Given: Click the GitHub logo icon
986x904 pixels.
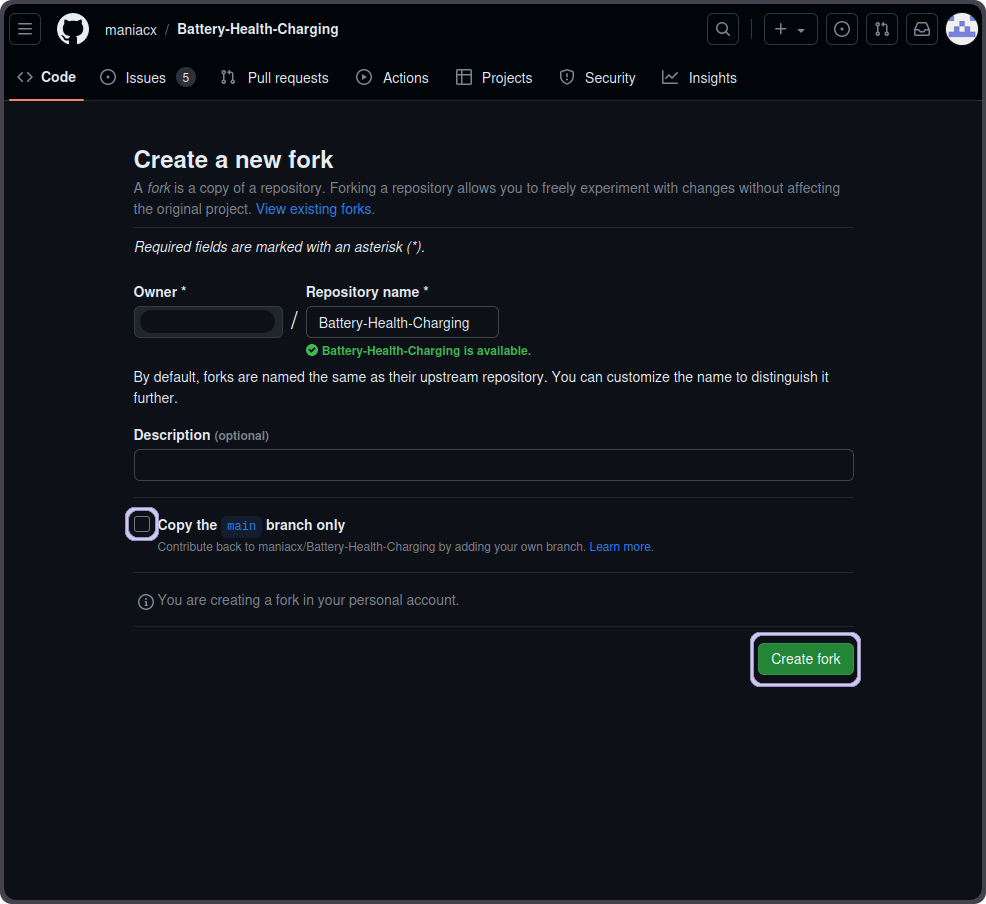Looking at the screenshot, I should (73, 29).
